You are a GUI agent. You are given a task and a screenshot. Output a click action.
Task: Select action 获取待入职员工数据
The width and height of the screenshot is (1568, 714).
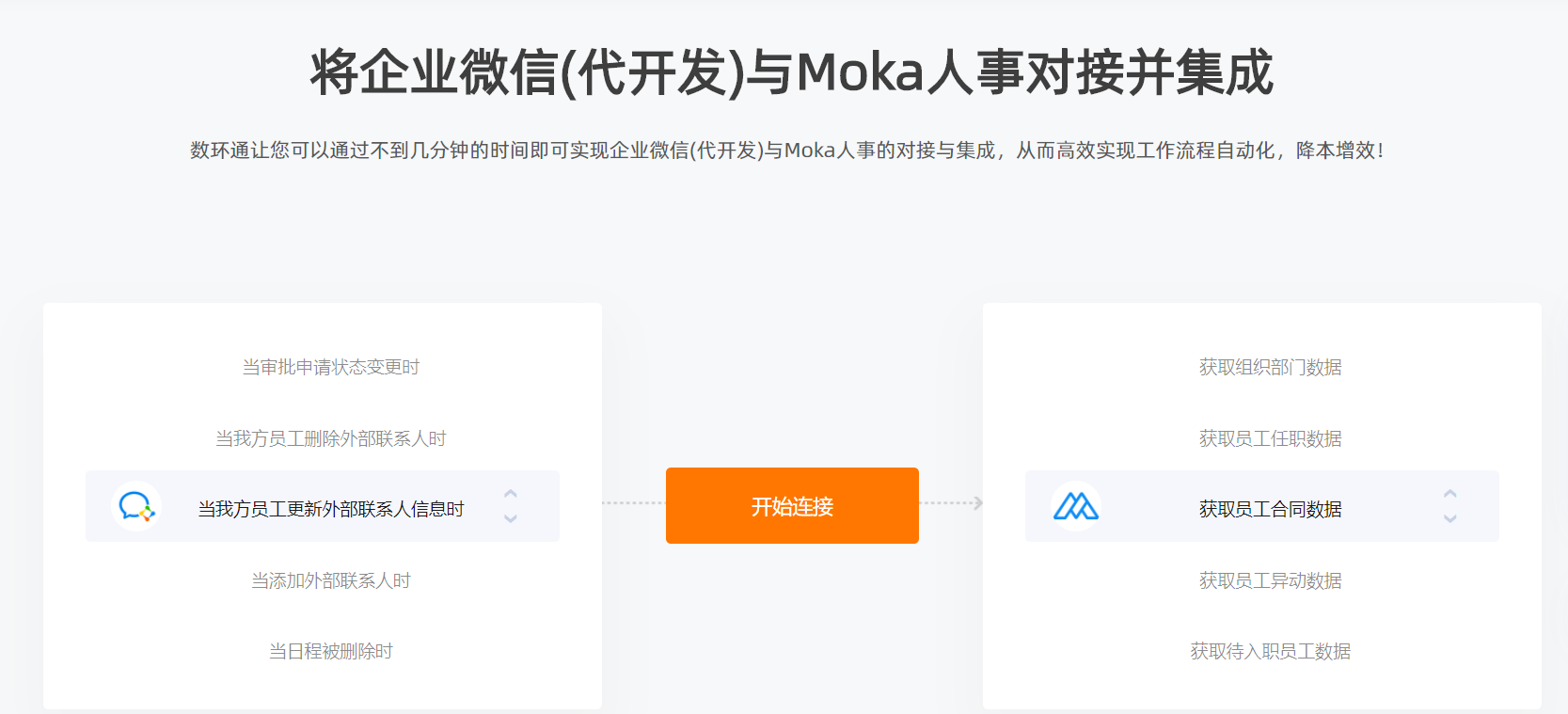click(1270, 651)
